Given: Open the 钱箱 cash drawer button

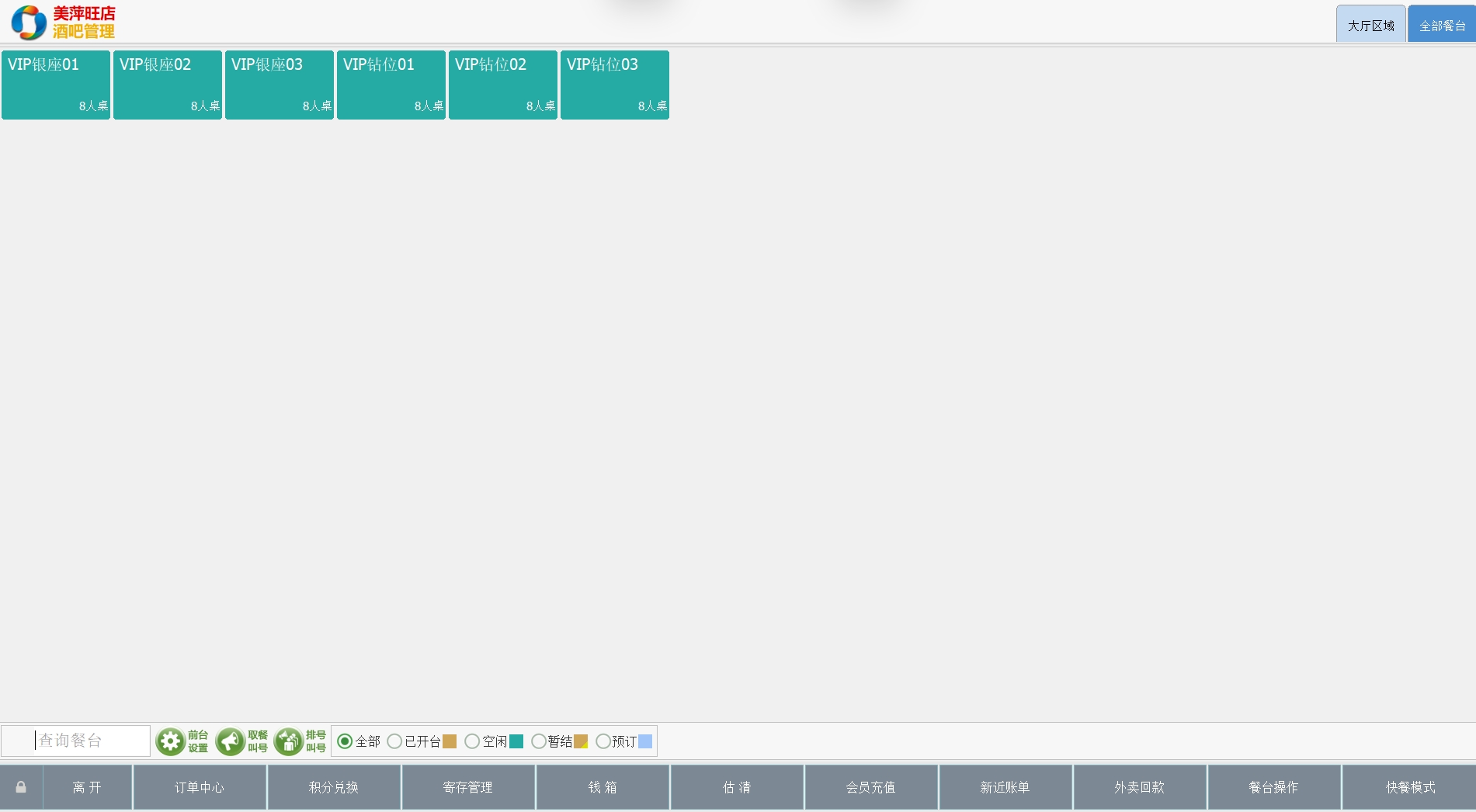Looking at the screenshot, I should click(x=603, y=787).
